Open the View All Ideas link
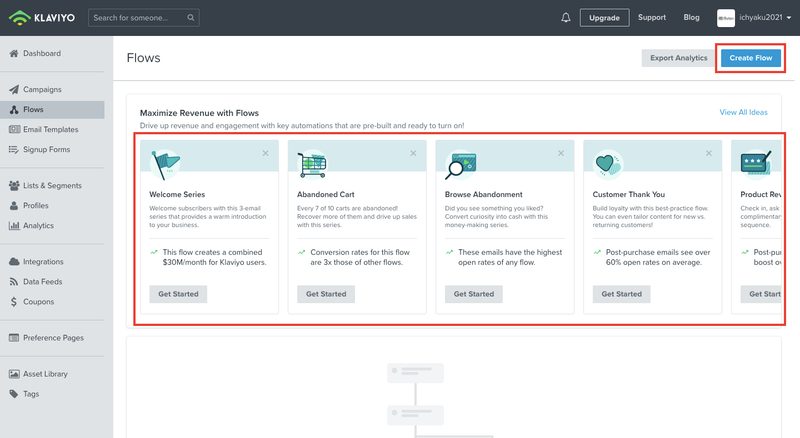 tap(743, 112)
